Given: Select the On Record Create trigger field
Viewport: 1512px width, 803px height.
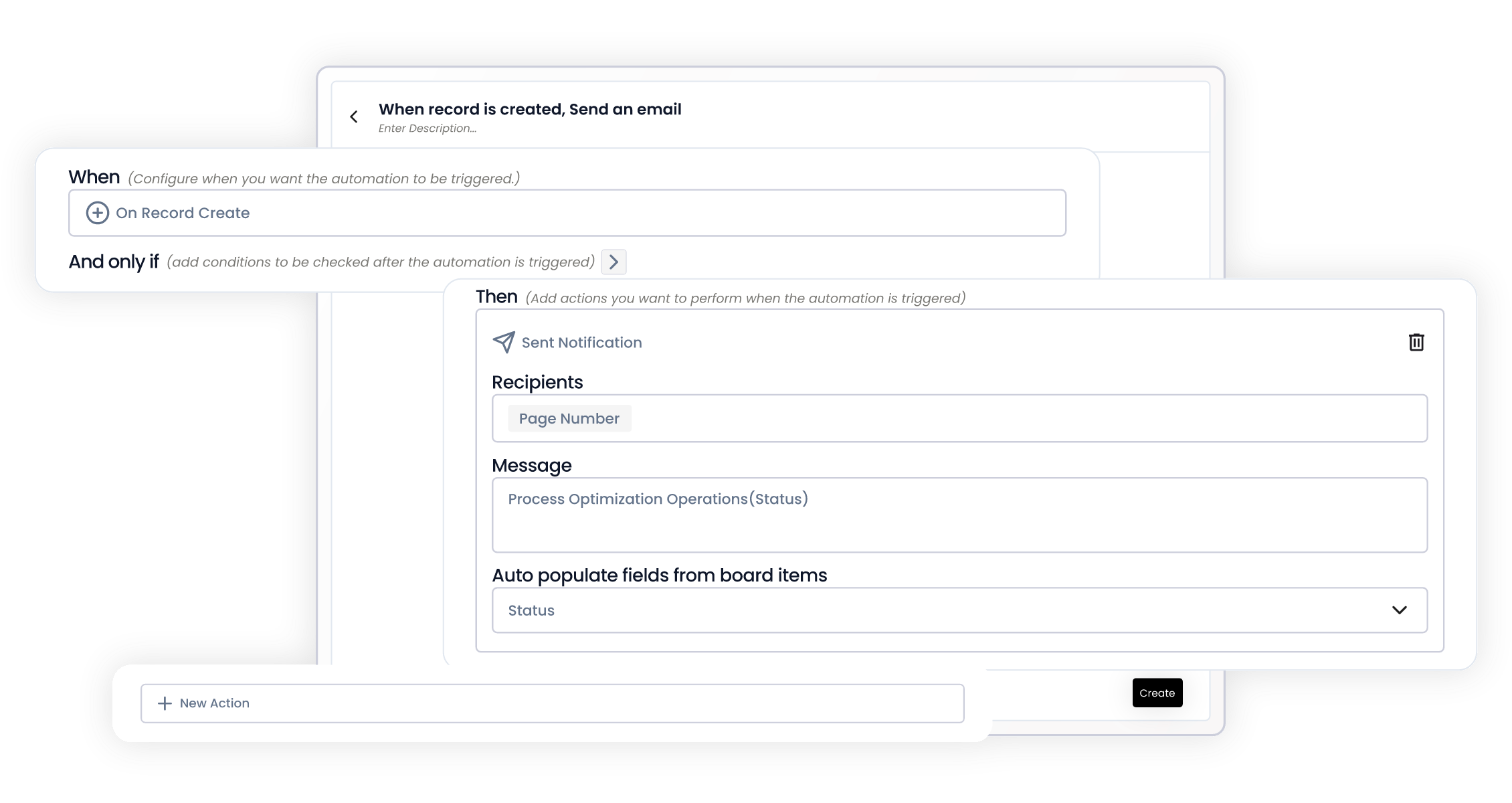Looking at the screenshot, I should [x=567, y=213].
